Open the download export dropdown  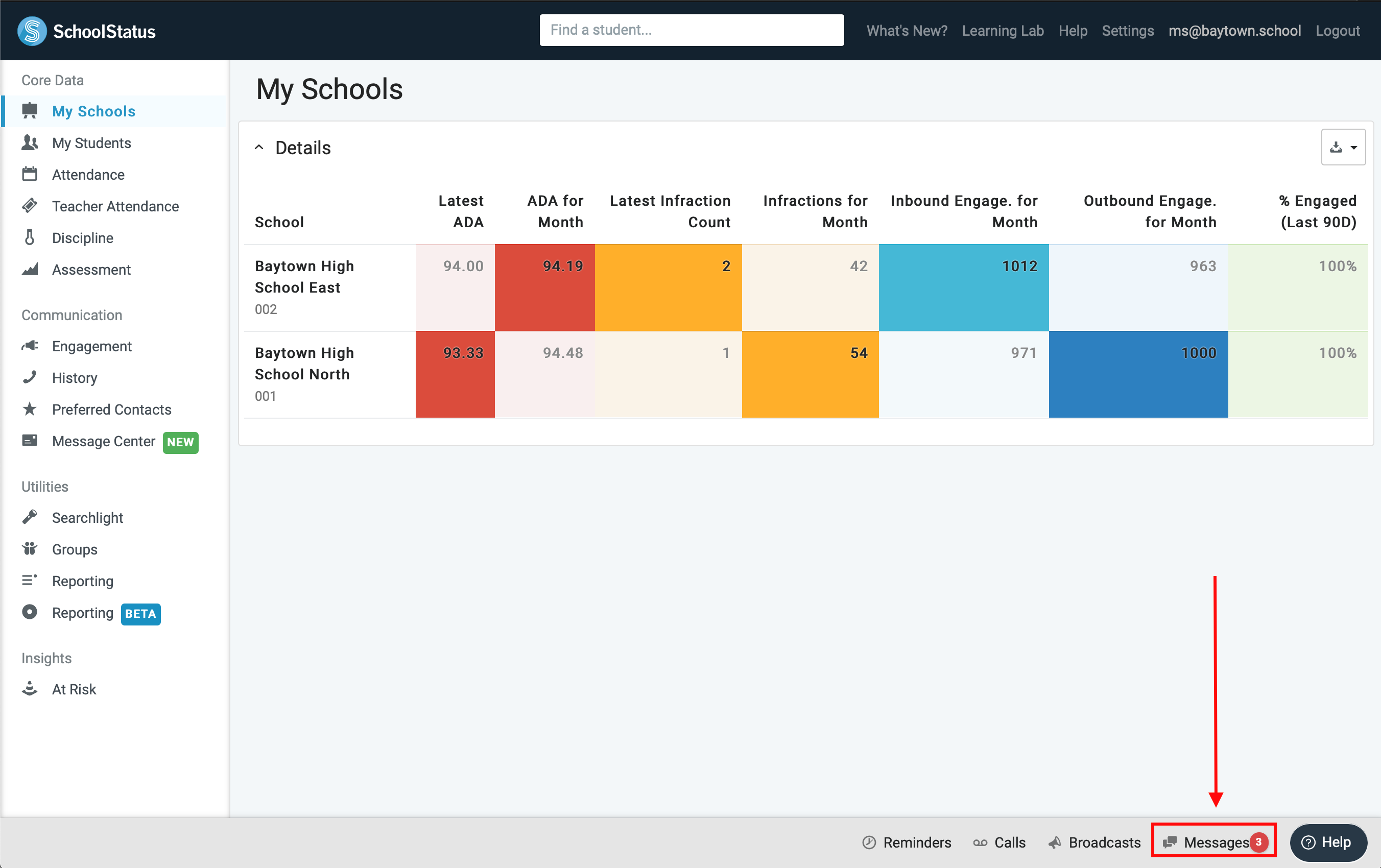point(1343,148)
